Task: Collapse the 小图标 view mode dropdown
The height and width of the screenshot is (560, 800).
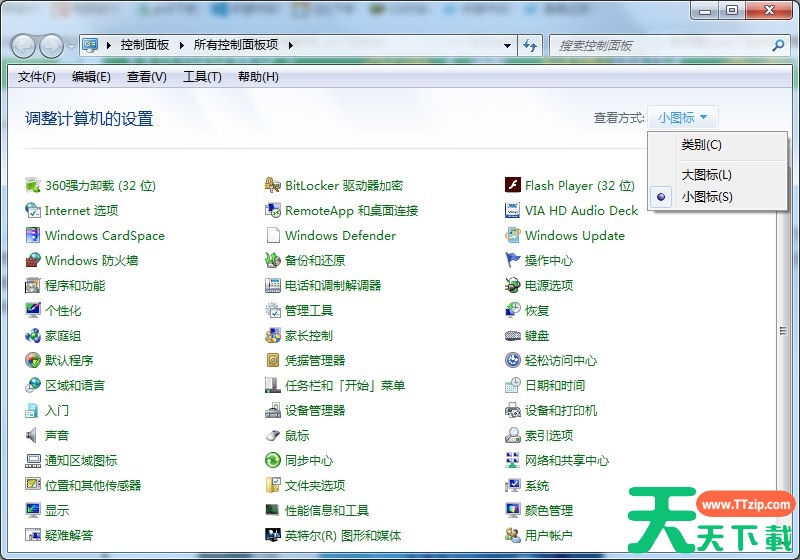Action: (683, 118)
